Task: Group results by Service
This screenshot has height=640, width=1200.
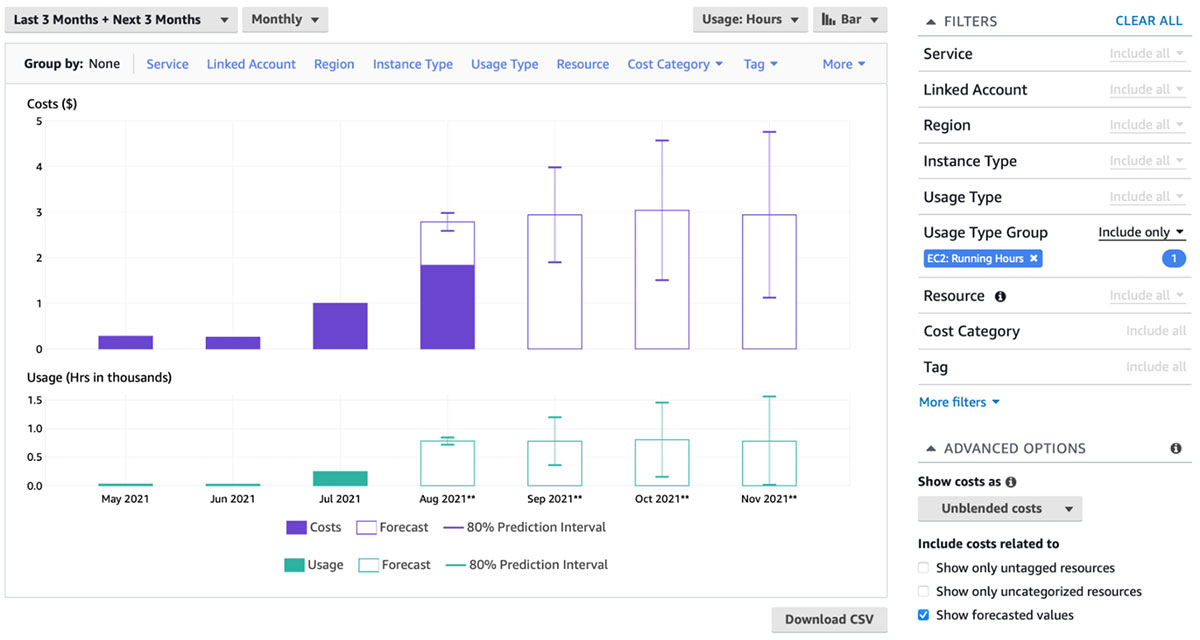Action: coord(167,62)
